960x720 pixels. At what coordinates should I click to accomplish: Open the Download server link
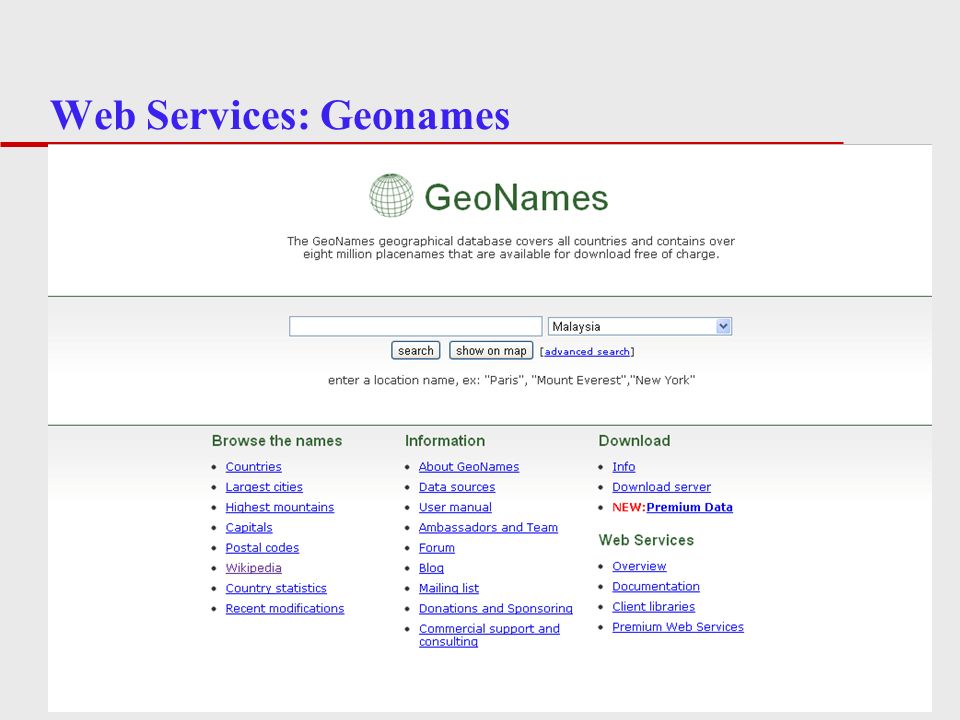click(x=661, y=487)
